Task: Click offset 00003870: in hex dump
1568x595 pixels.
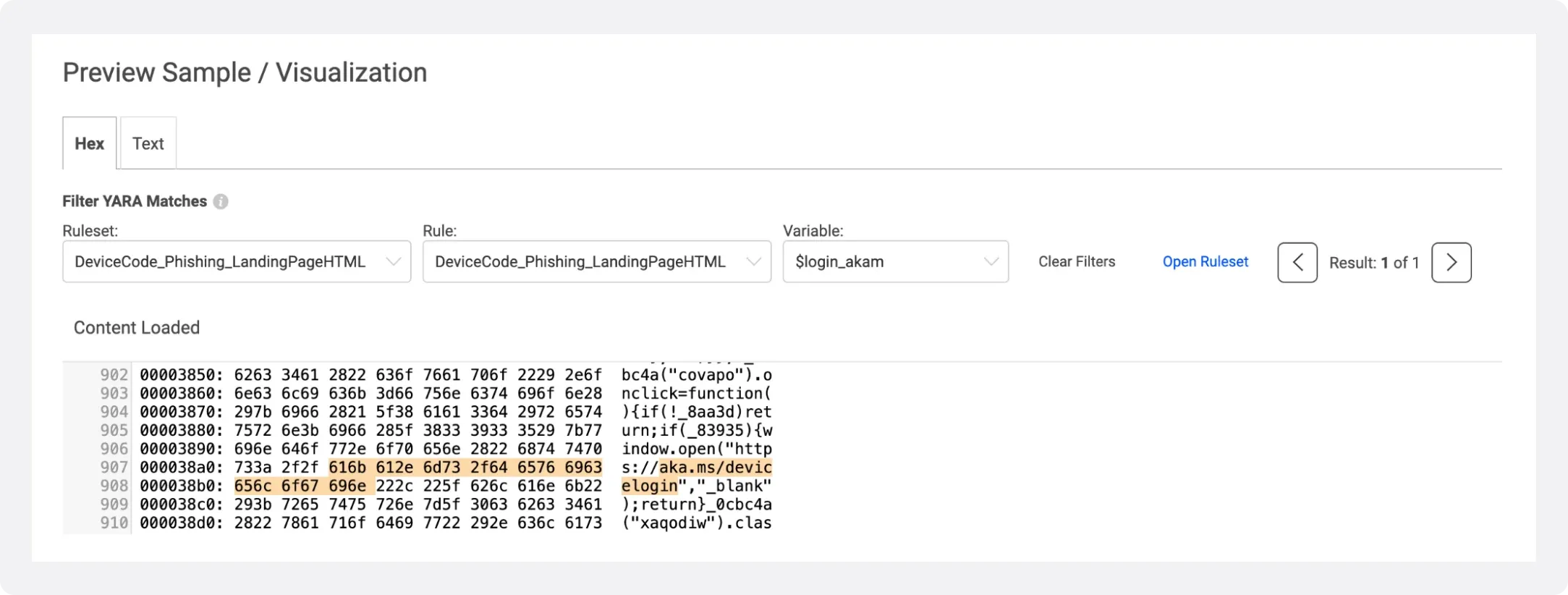Action: click(x=182, y=412)
